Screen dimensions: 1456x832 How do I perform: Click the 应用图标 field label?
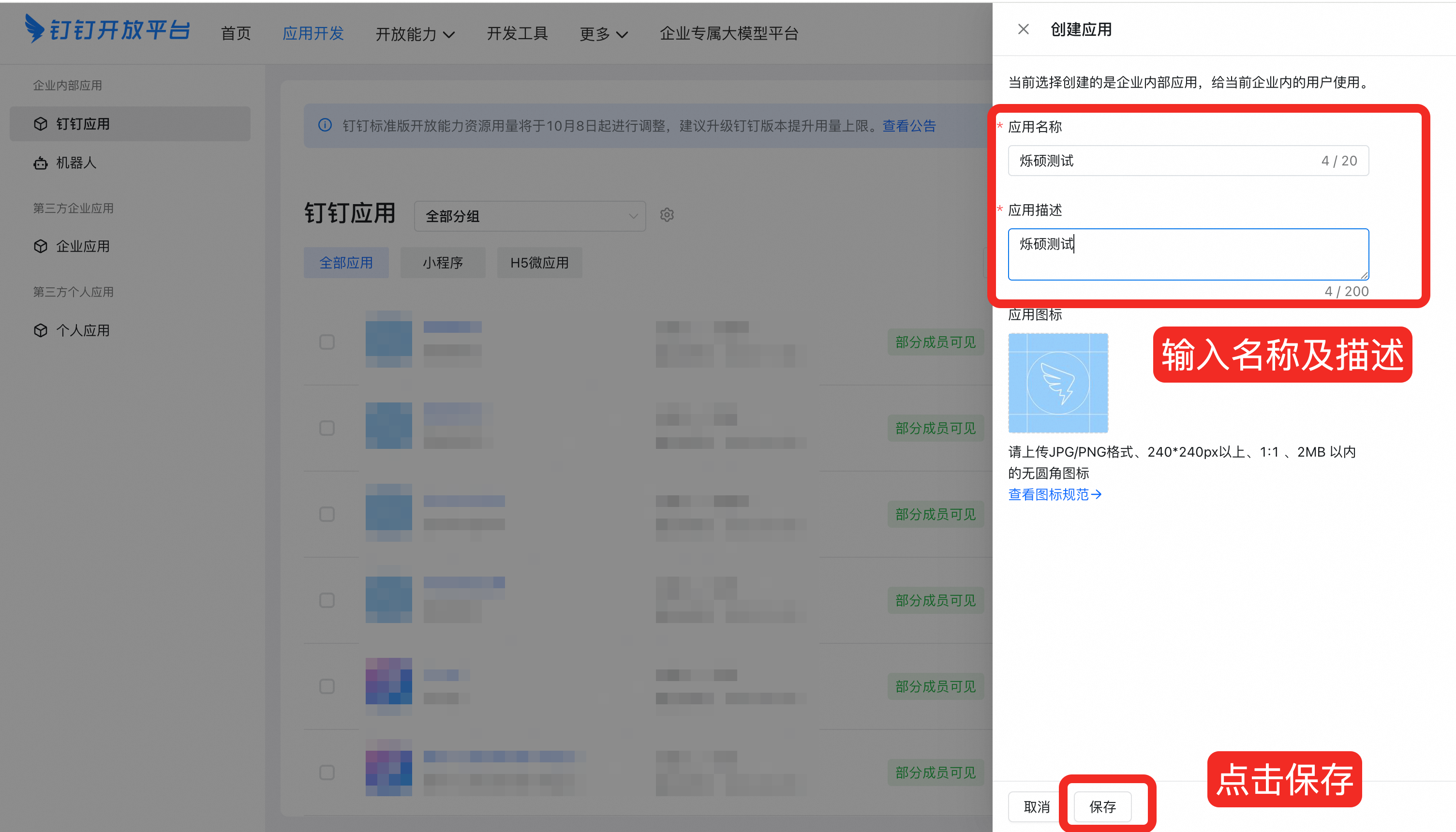point(1035,314)
